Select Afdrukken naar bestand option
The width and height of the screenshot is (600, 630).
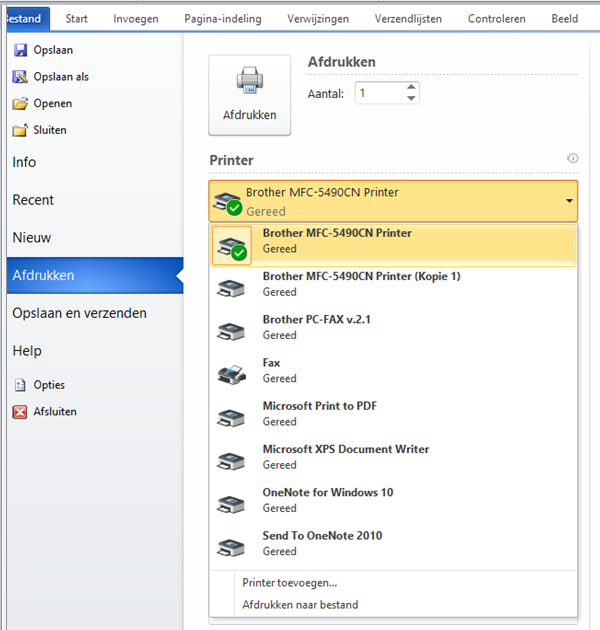pos(300,604)
